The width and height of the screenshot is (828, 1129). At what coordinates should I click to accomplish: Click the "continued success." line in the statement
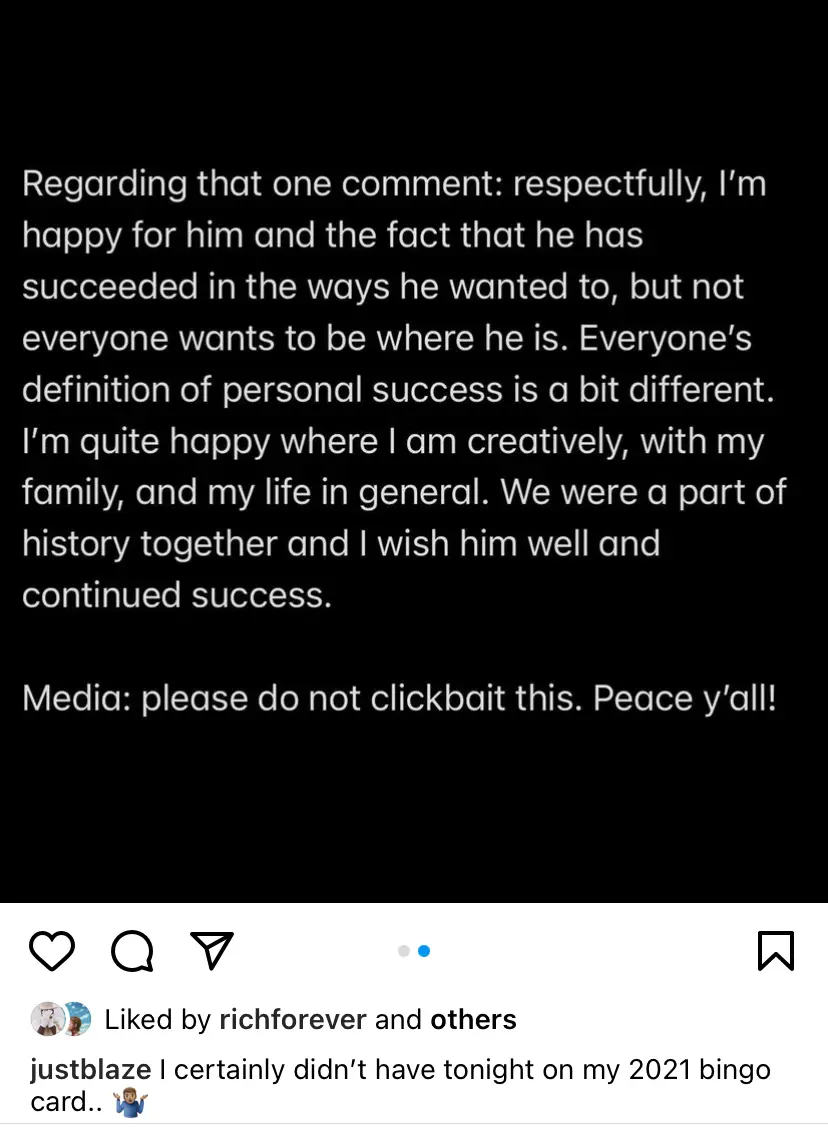click(176, 596)
